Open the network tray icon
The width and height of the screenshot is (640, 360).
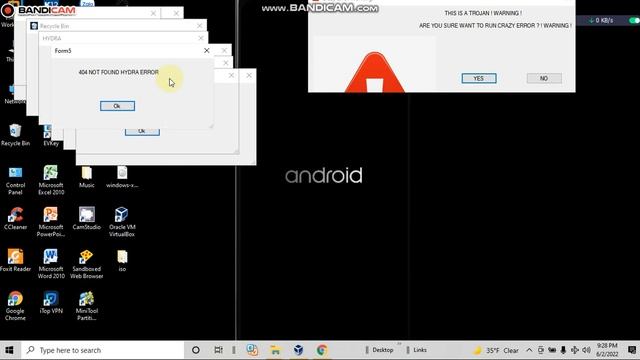(x=575, y=350)
